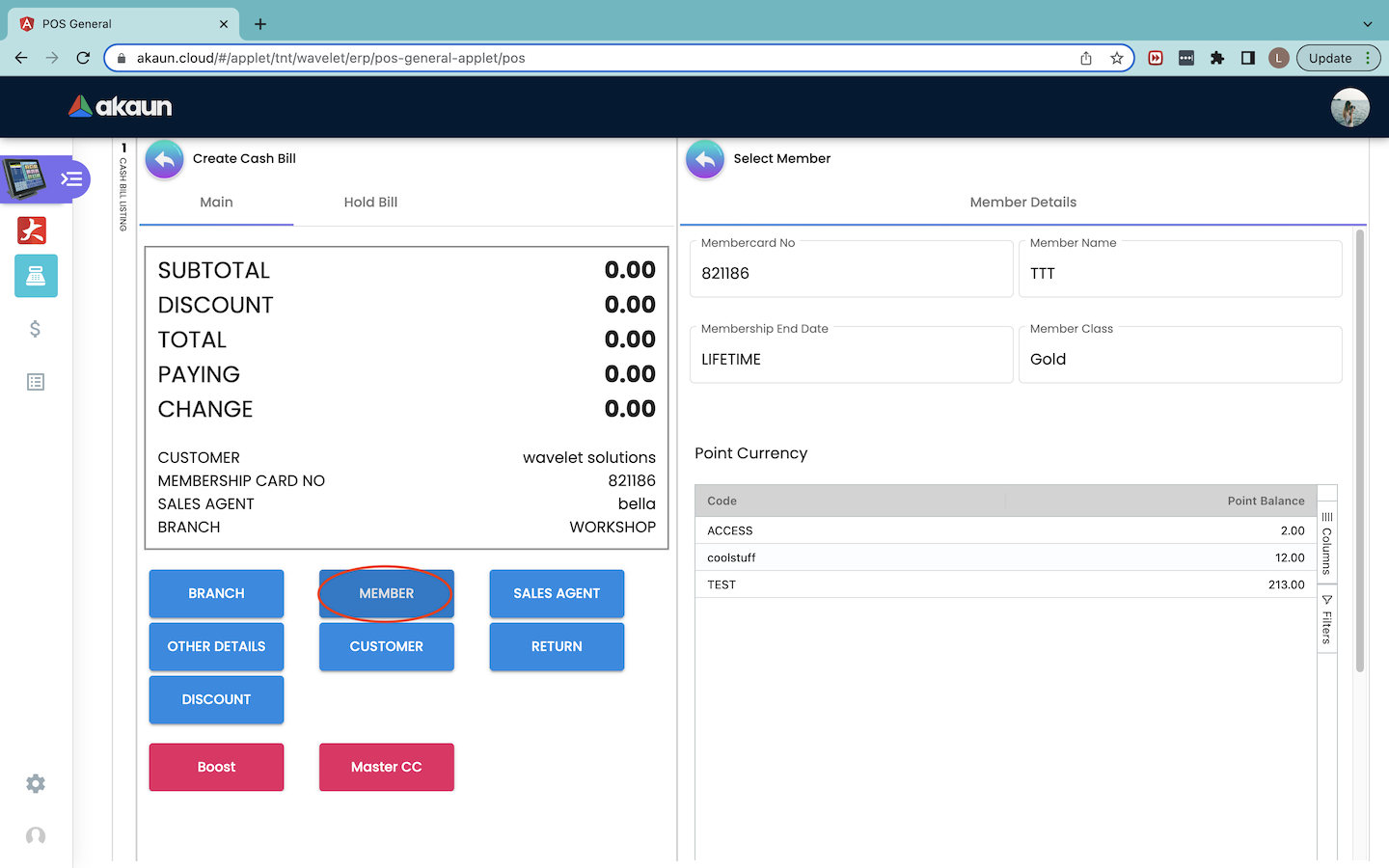This screenshot has width=1389, height=868.
Task: Click the browser forward arrow
Action: point(52,58)
